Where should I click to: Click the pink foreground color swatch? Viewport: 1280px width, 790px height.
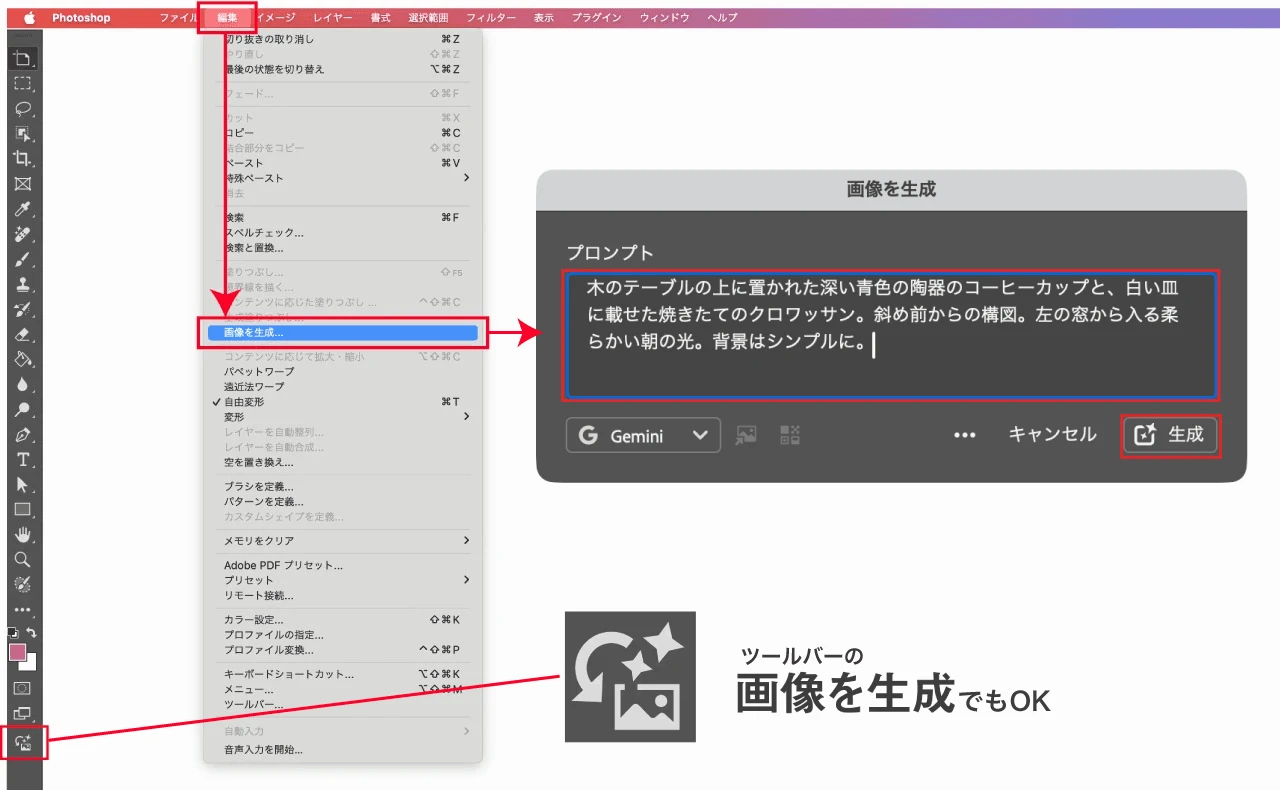pyautogui.click(x=17, y=652)
